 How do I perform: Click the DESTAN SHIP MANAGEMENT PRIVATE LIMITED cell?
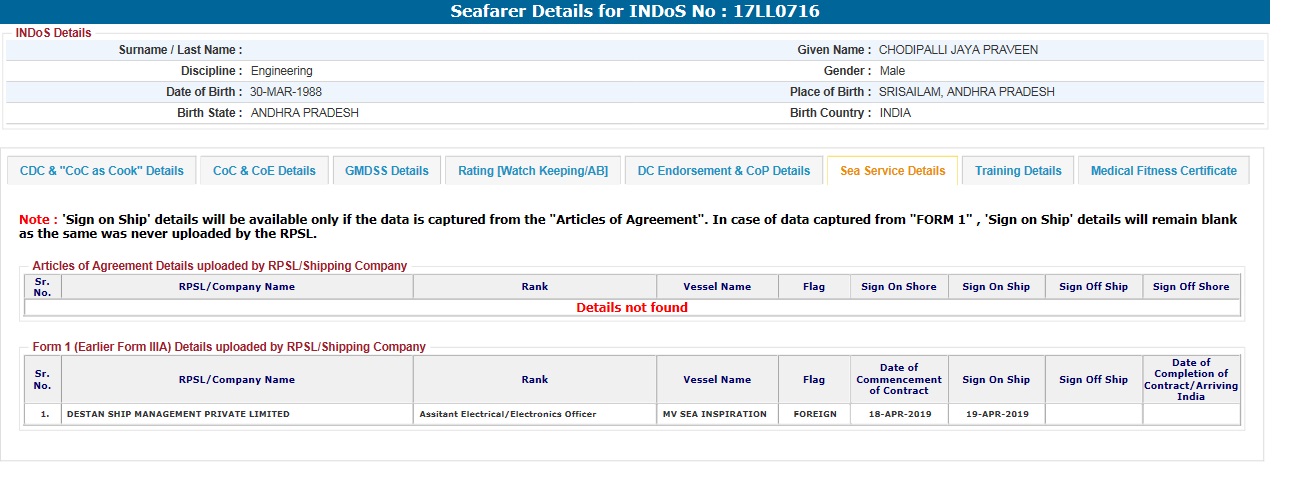click(x=178, y=414)
